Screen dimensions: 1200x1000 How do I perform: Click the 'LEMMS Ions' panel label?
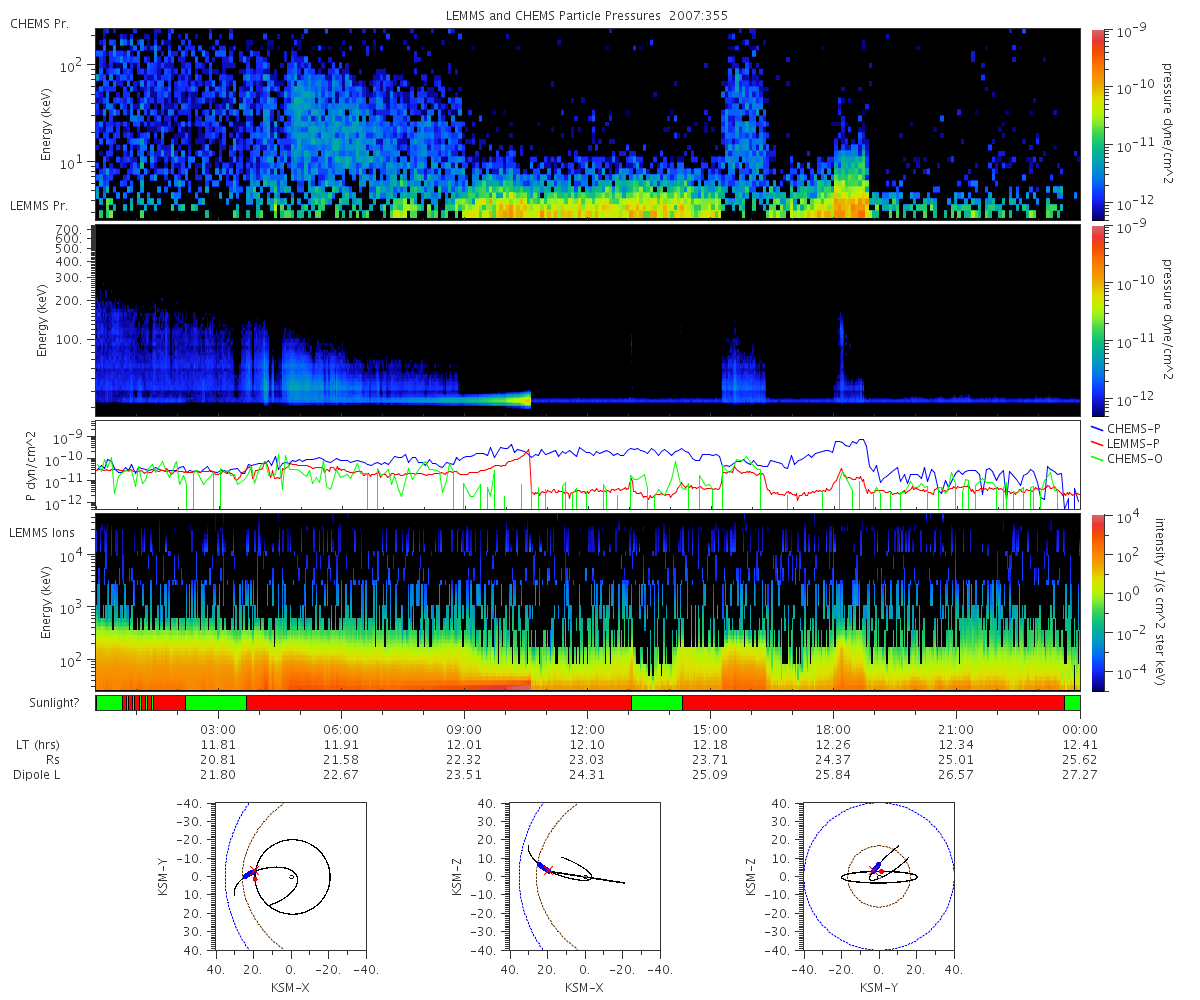[41, 535]
